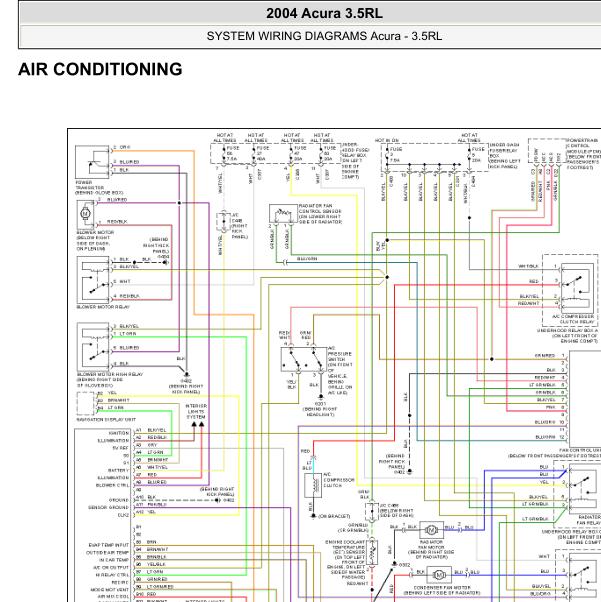Click the 'ORG' wire label at power transistor
Viewport: 601px width, 602px height.
(125, 147)
